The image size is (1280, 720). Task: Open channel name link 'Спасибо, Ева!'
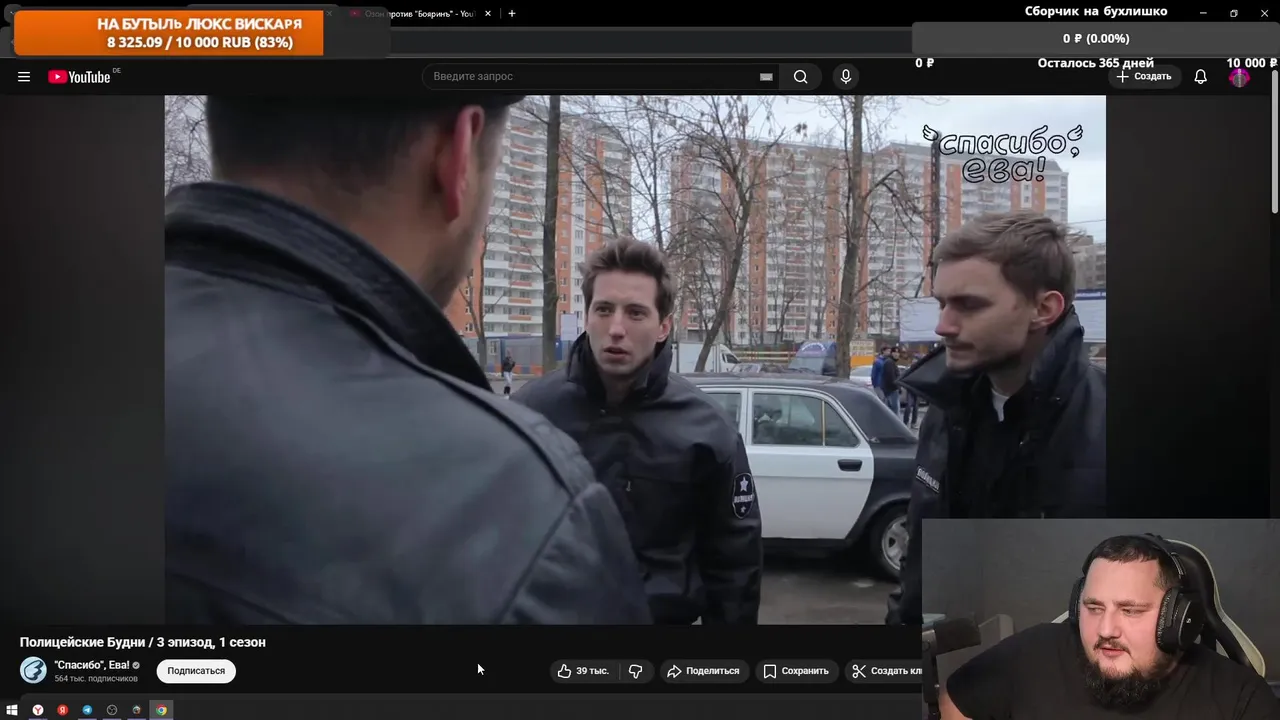92,665
